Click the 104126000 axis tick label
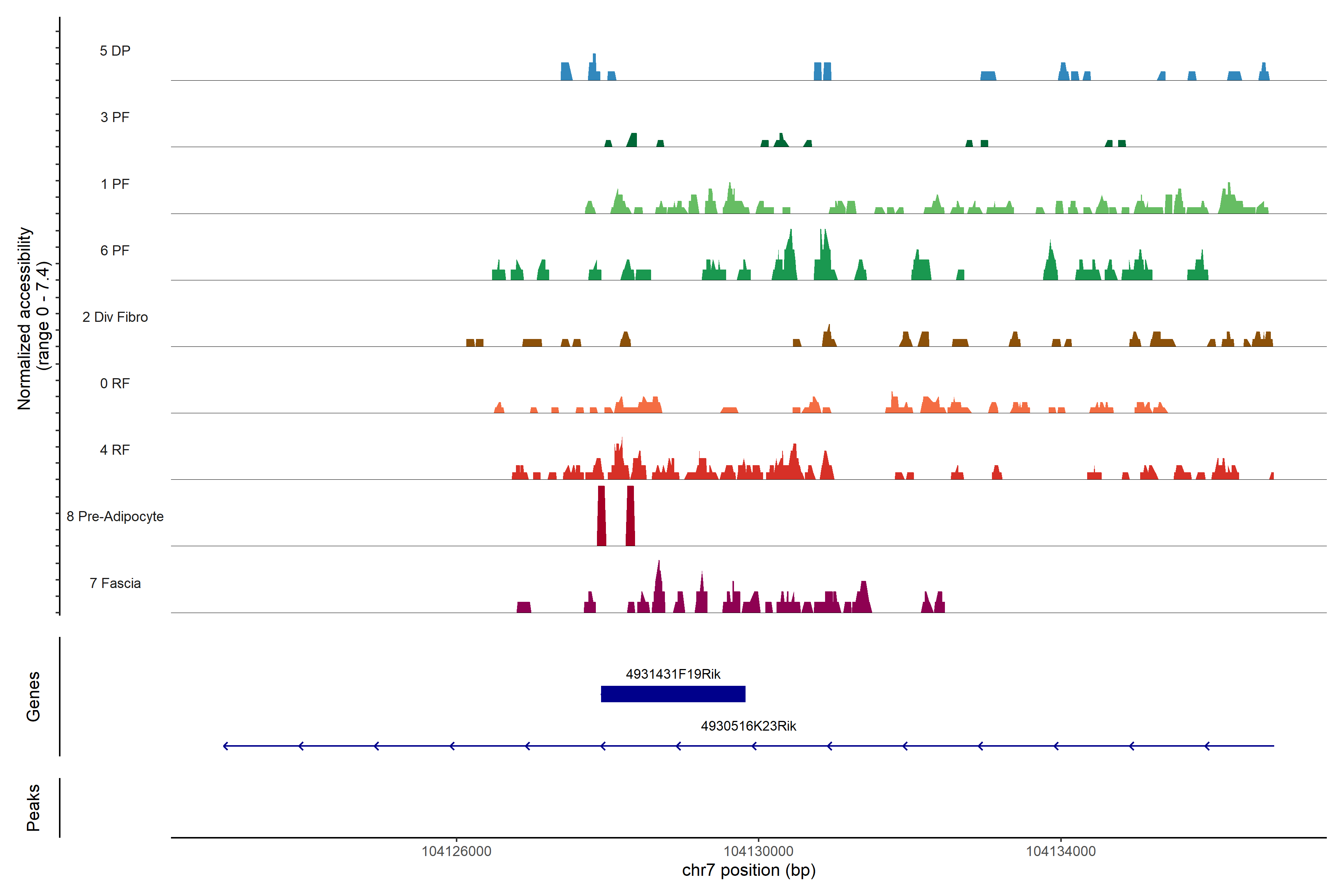 tap(456, 852)
